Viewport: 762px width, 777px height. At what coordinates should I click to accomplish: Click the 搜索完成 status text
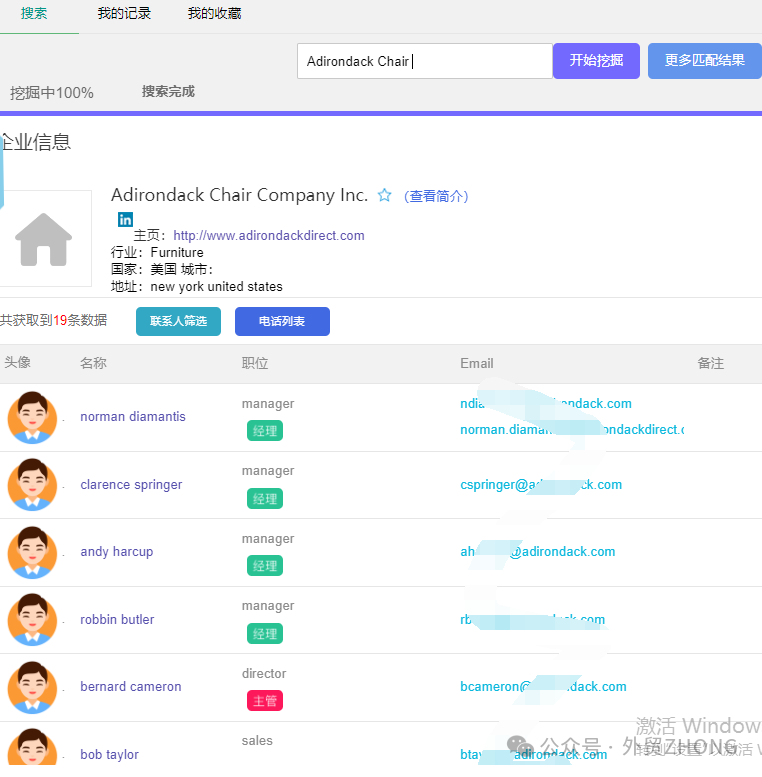(x=168, y=92)
